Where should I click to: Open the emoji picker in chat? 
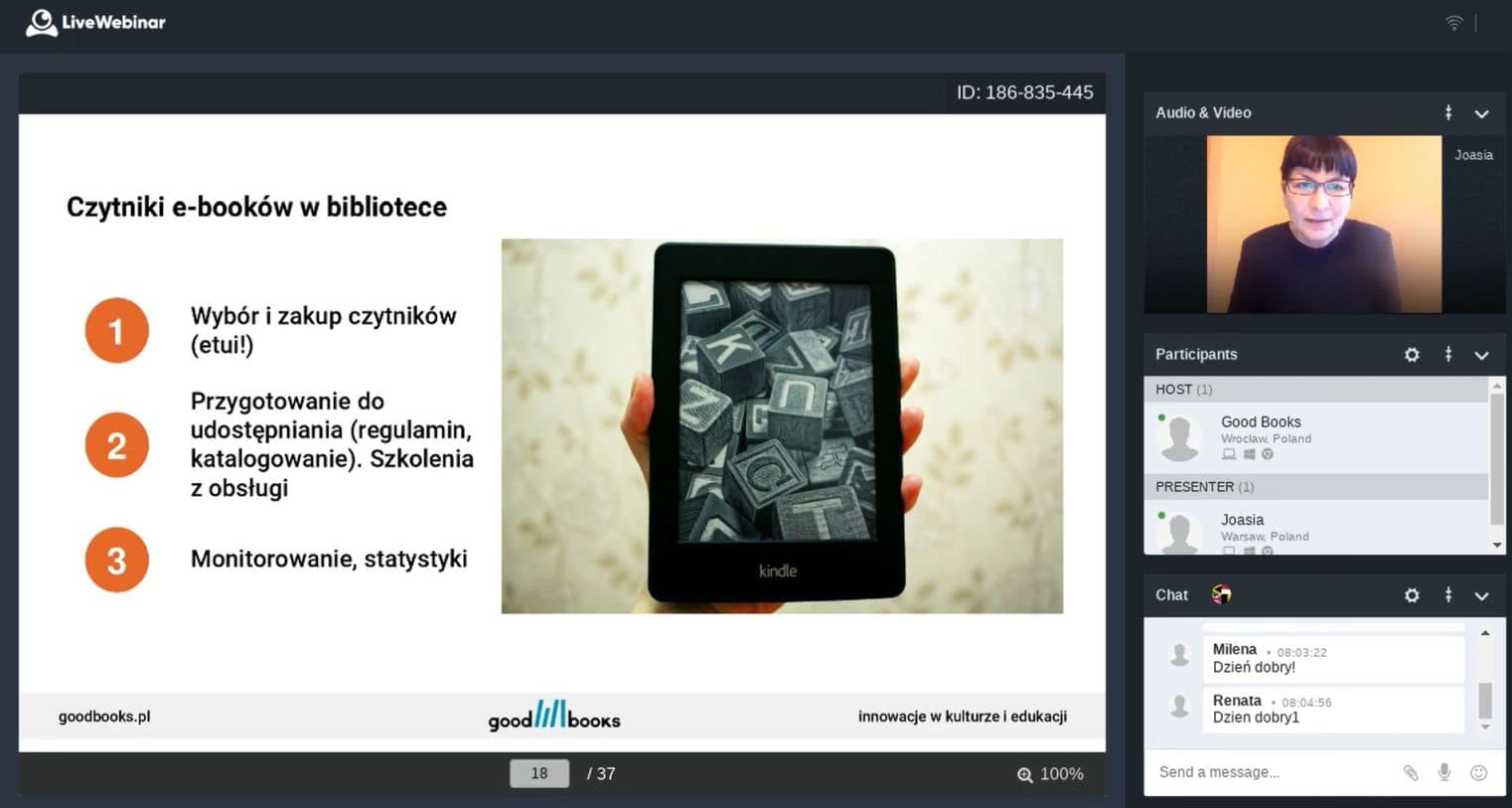coord(1478,772)
